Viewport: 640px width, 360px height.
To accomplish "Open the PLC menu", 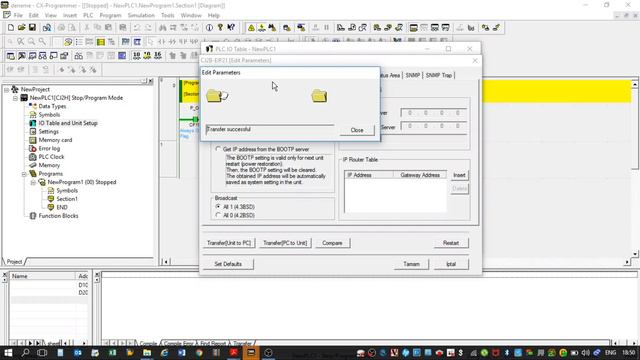I will [88, 16].
